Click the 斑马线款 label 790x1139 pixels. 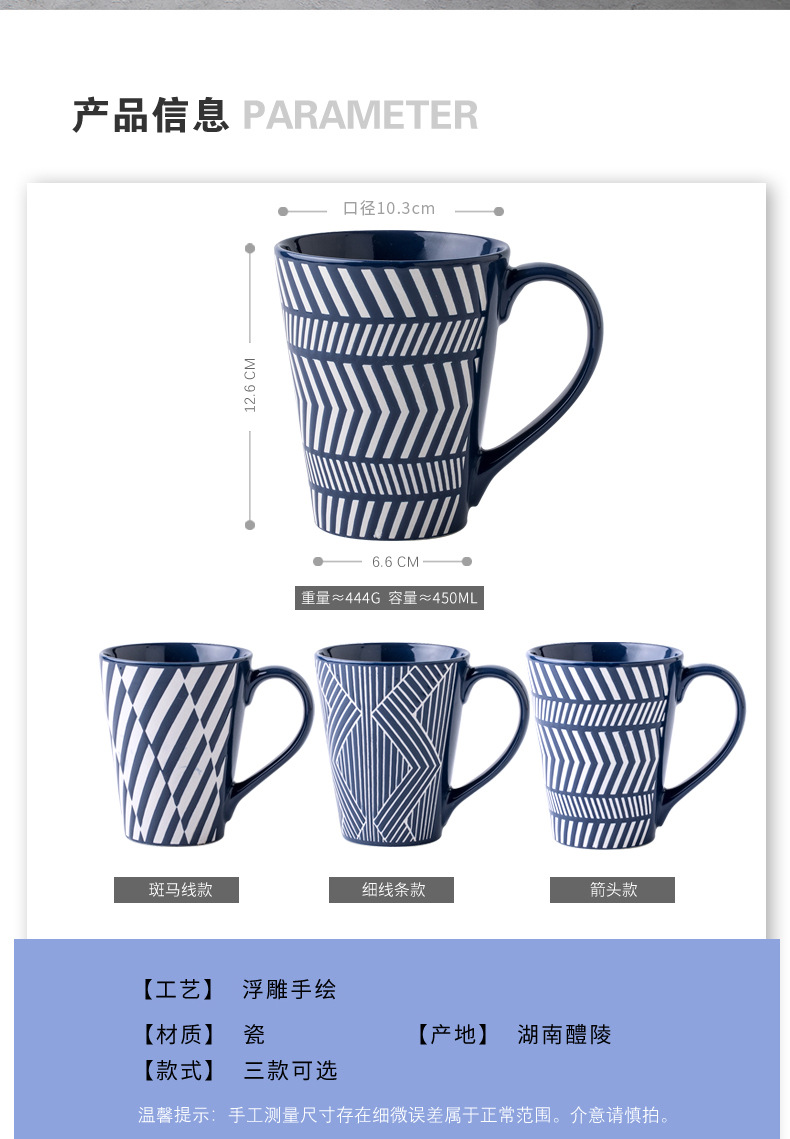click(x=176, y=890)
